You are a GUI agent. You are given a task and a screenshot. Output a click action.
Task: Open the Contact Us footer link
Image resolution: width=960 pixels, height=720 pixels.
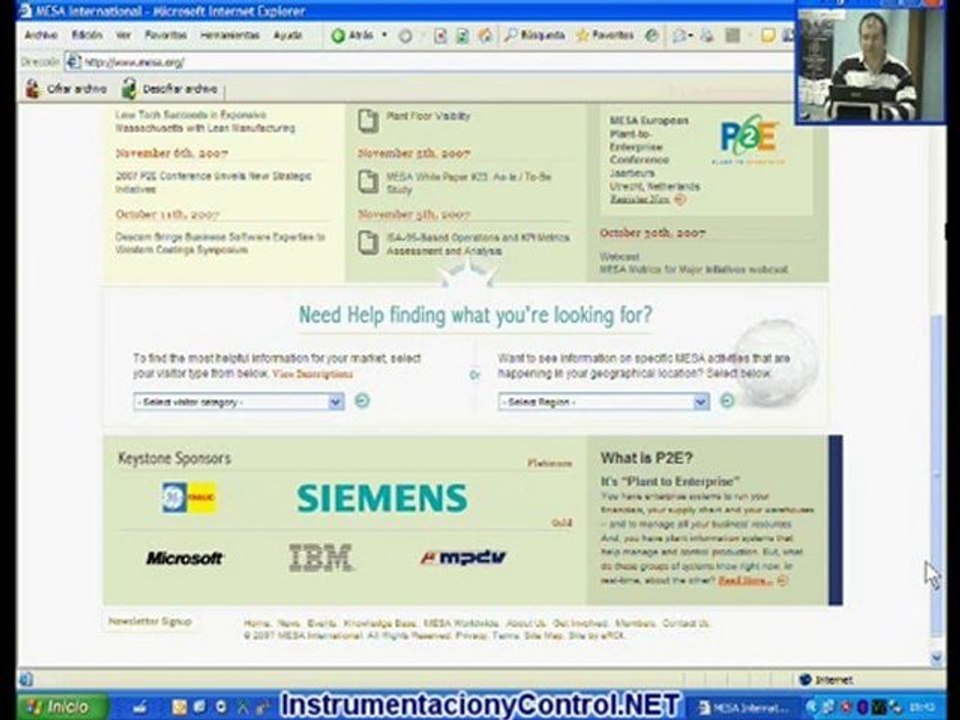pos(686,623)
